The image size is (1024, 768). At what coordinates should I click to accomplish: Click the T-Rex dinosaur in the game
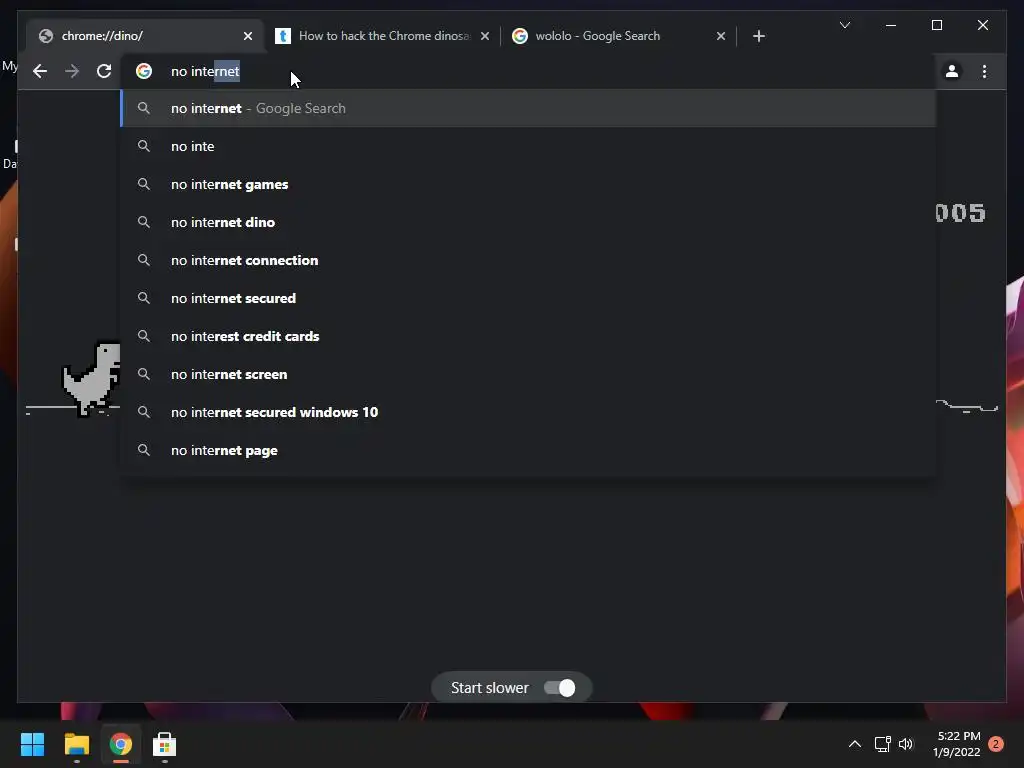(x=91, y=378)
